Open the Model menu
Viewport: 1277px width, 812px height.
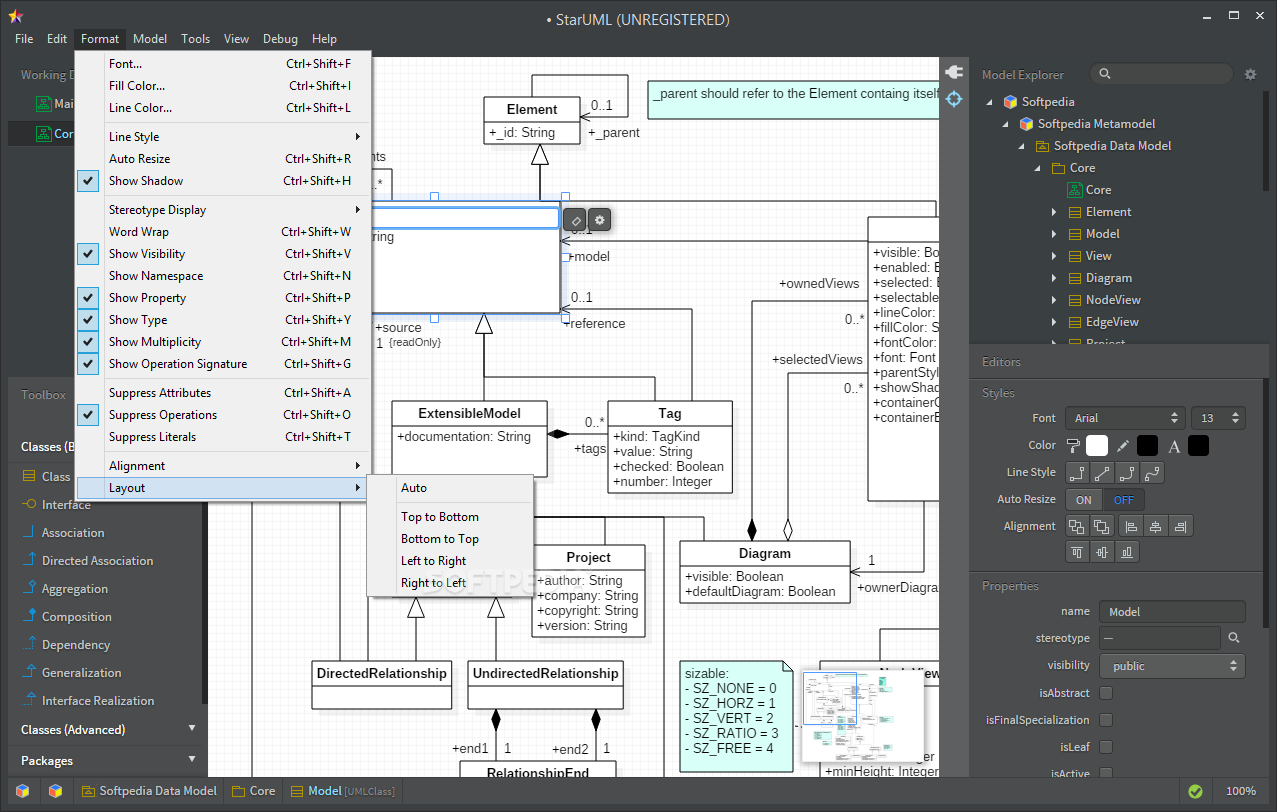150,39
